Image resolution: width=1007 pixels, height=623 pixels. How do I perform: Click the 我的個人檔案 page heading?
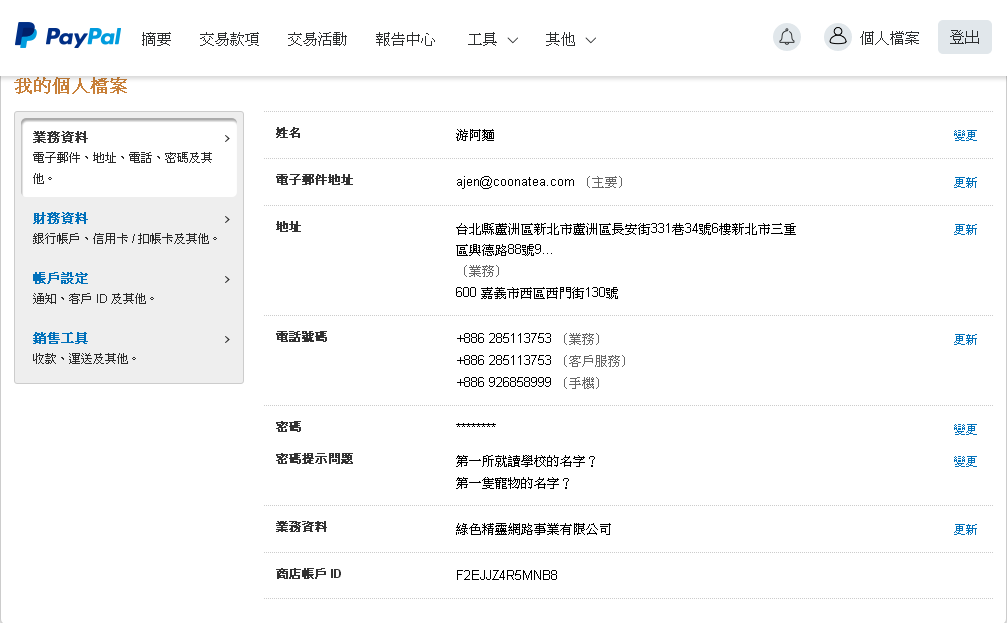71,85
